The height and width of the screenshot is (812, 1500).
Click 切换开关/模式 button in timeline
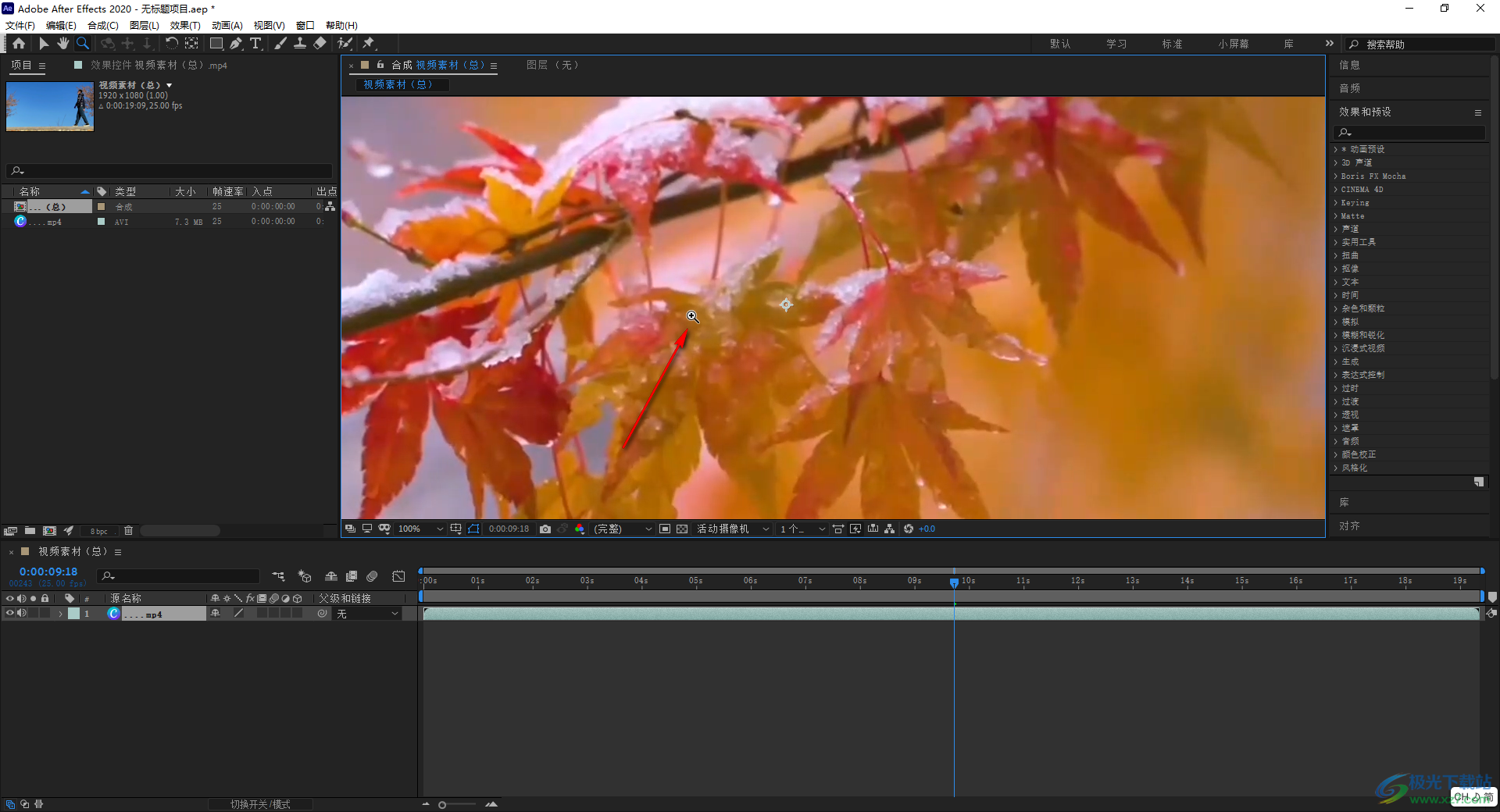tap(260, 804)
